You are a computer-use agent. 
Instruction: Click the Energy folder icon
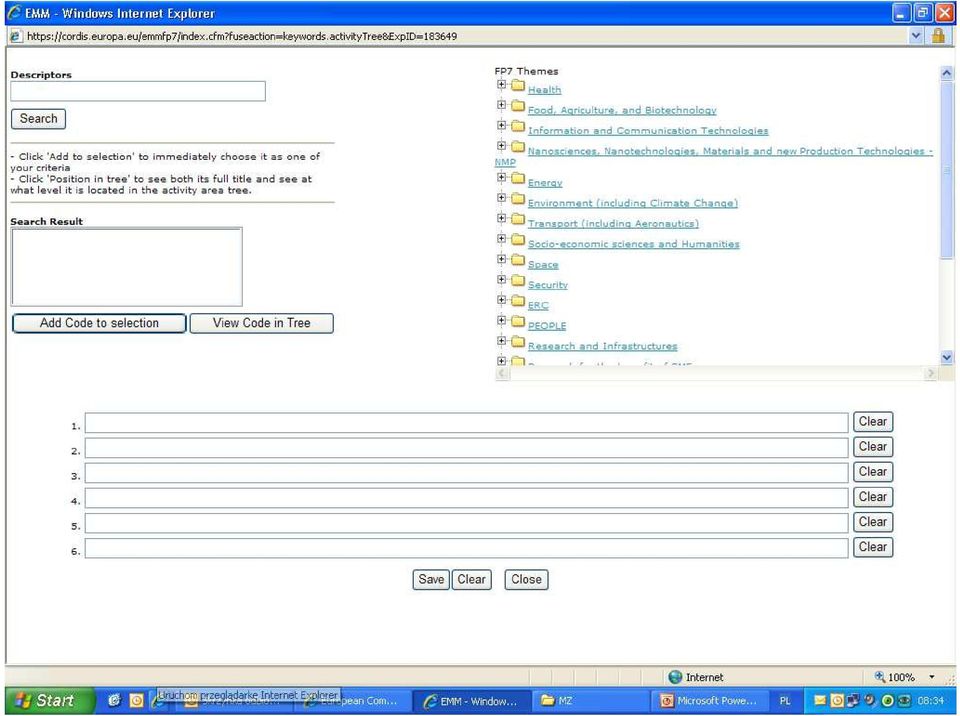(x=518, y=178)
